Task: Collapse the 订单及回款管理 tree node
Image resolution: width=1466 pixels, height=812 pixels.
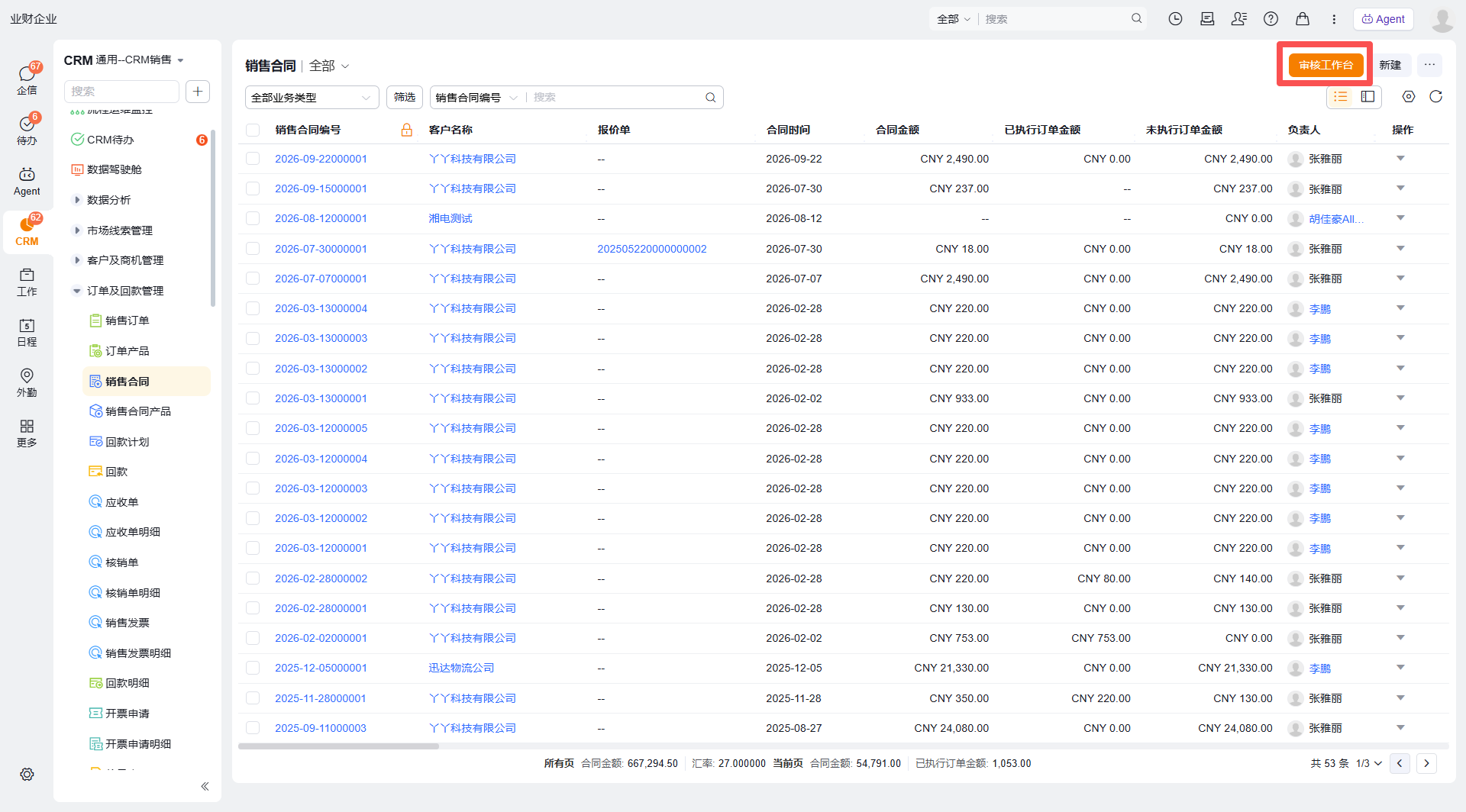Action: [76, 291]
